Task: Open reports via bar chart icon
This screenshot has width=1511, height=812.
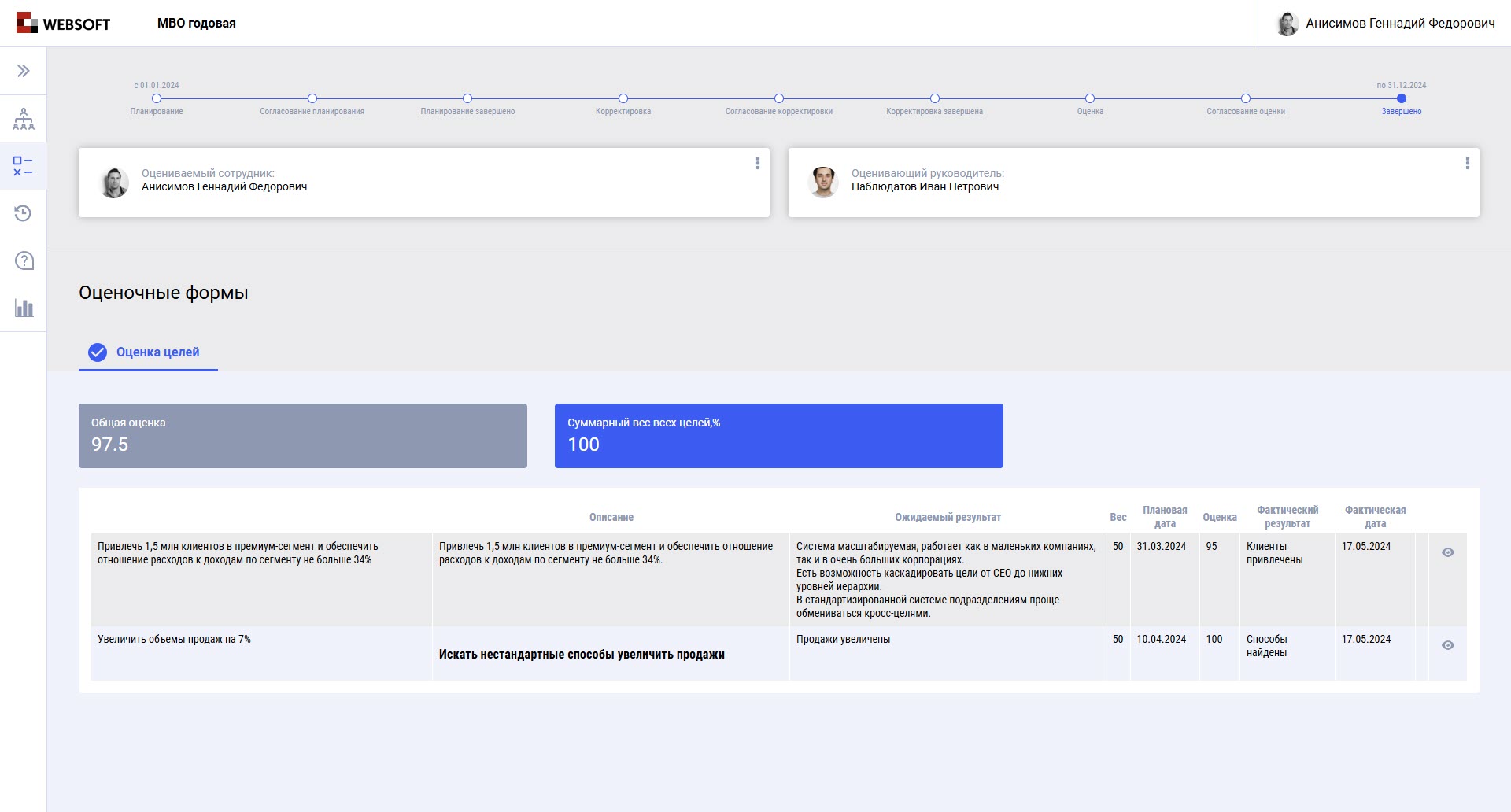Action: coord(24,308)
